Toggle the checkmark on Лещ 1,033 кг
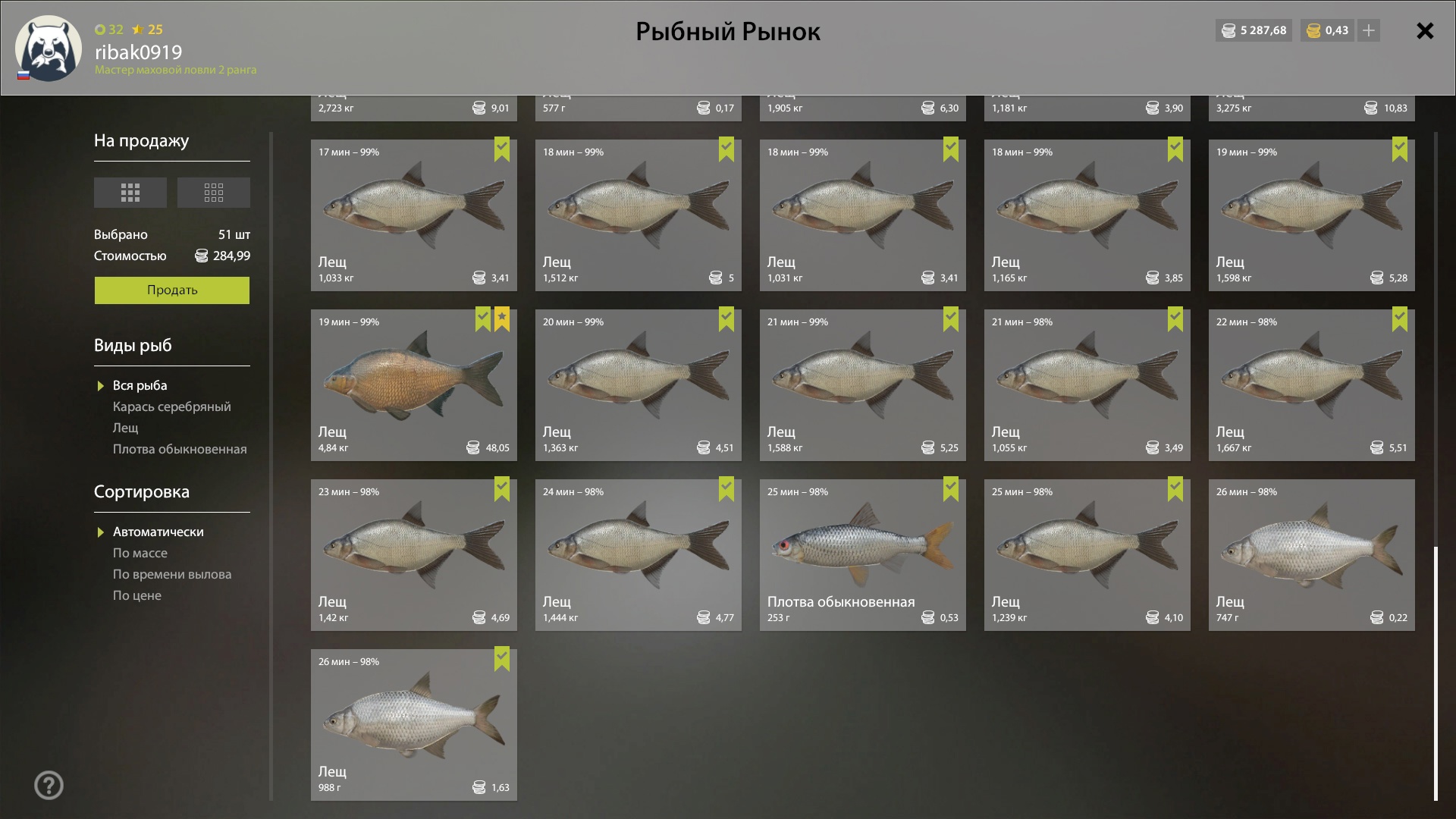 click(502, 149)
